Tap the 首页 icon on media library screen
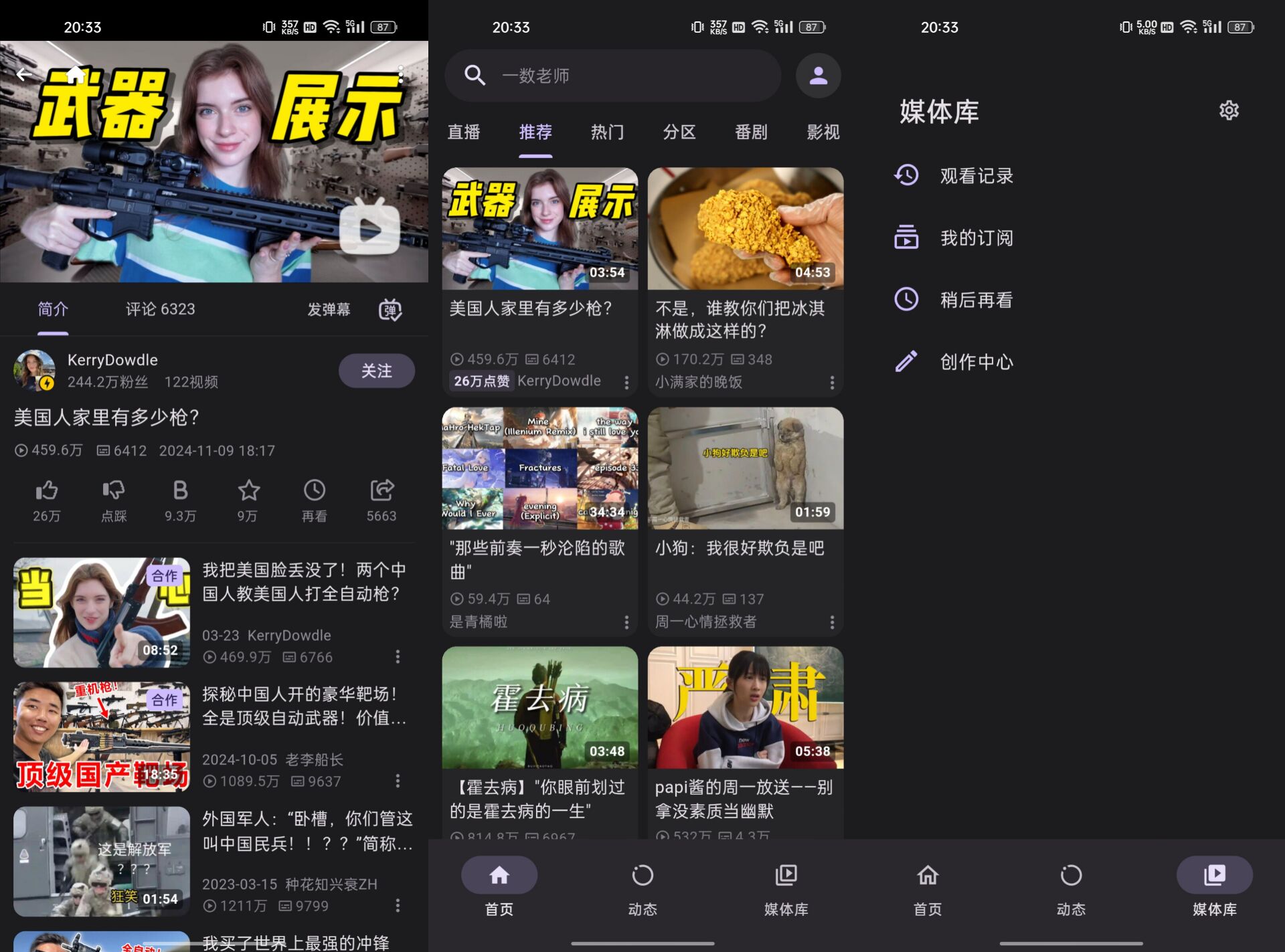 coord(928,875)
